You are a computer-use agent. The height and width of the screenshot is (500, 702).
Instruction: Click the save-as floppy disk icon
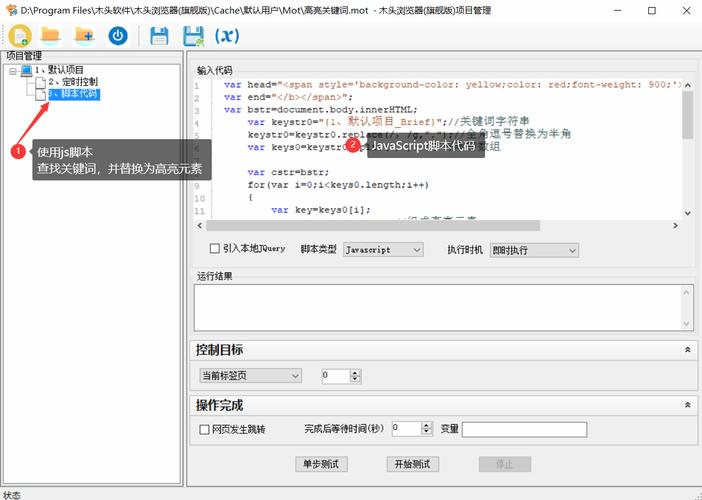click(193, 36)
